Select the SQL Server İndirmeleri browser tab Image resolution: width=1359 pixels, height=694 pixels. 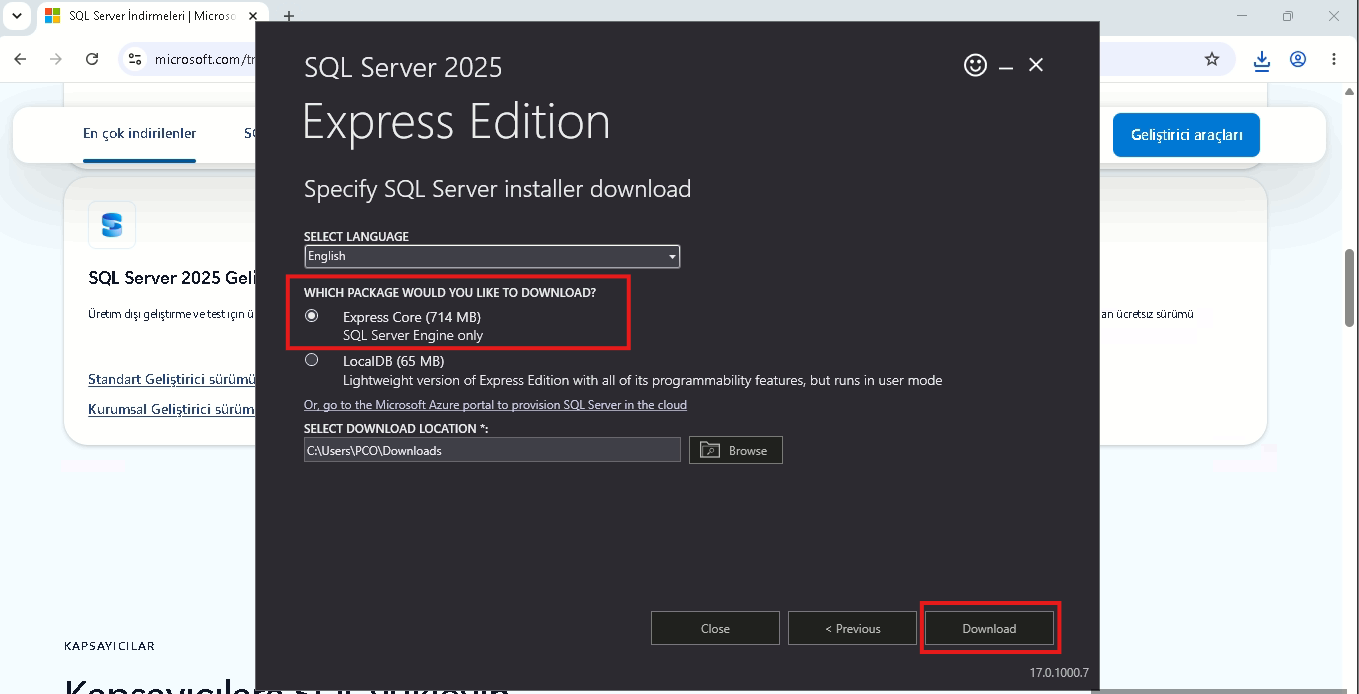pos(150,16)
